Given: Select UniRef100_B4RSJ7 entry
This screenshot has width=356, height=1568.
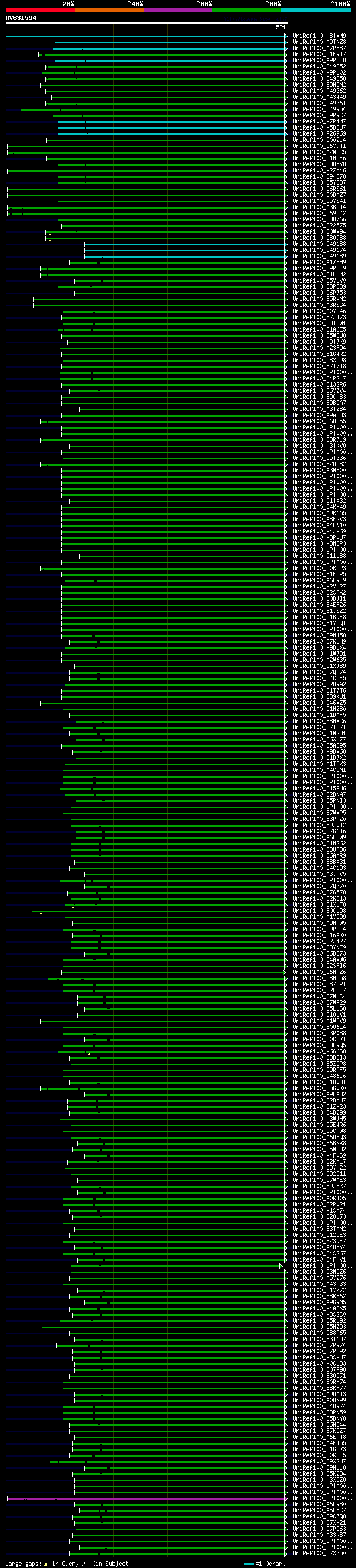Looking at the screenshot, I should (x=319, y=378).
